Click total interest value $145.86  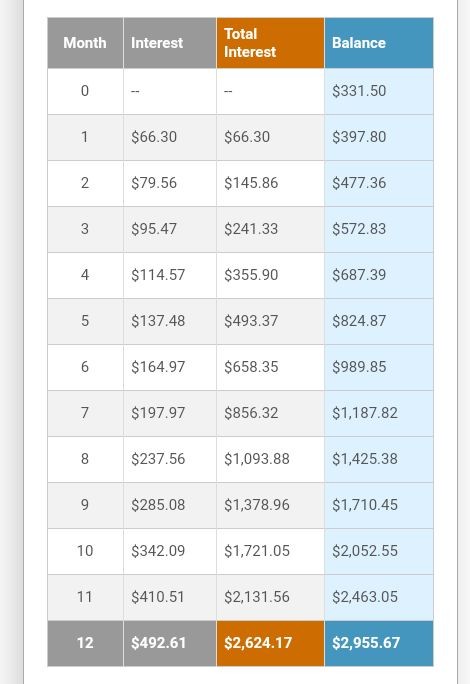(270, 183)
